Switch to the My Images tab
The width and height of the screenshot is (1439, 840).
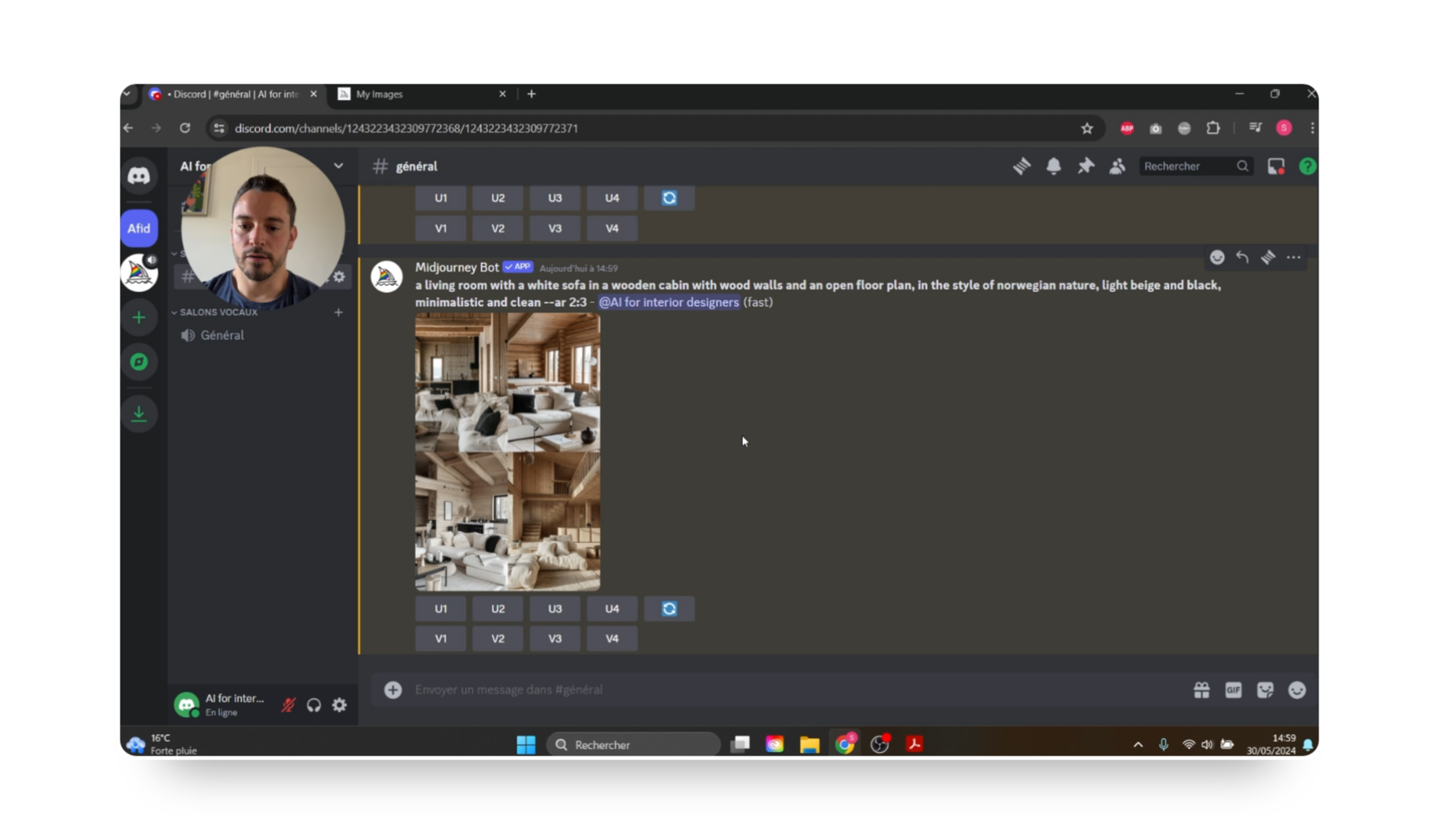(x=421, y=94)
